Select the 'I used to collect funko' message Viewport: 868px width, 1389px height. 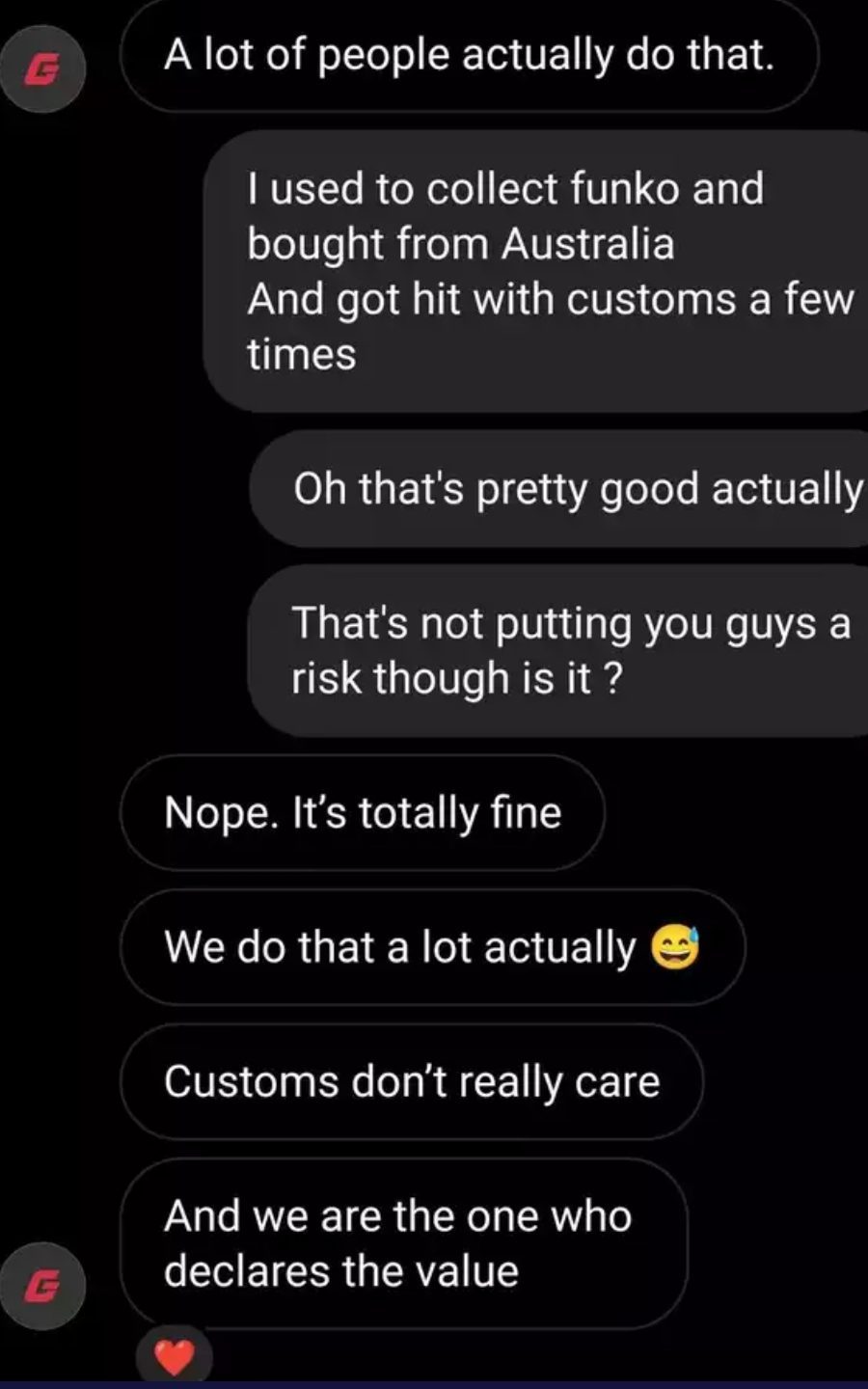pyautogui.click(x=537, y=271)
